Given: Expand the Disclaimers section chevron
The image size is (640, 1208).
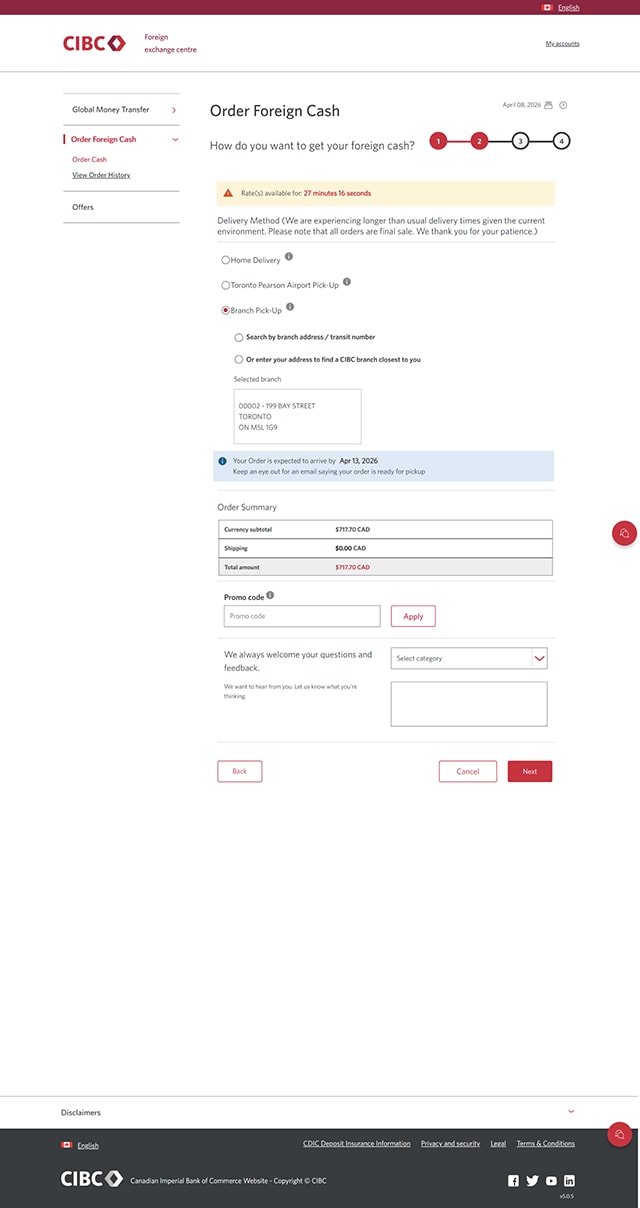Looking at the screenshot, I should click(x=571, y=1111).
